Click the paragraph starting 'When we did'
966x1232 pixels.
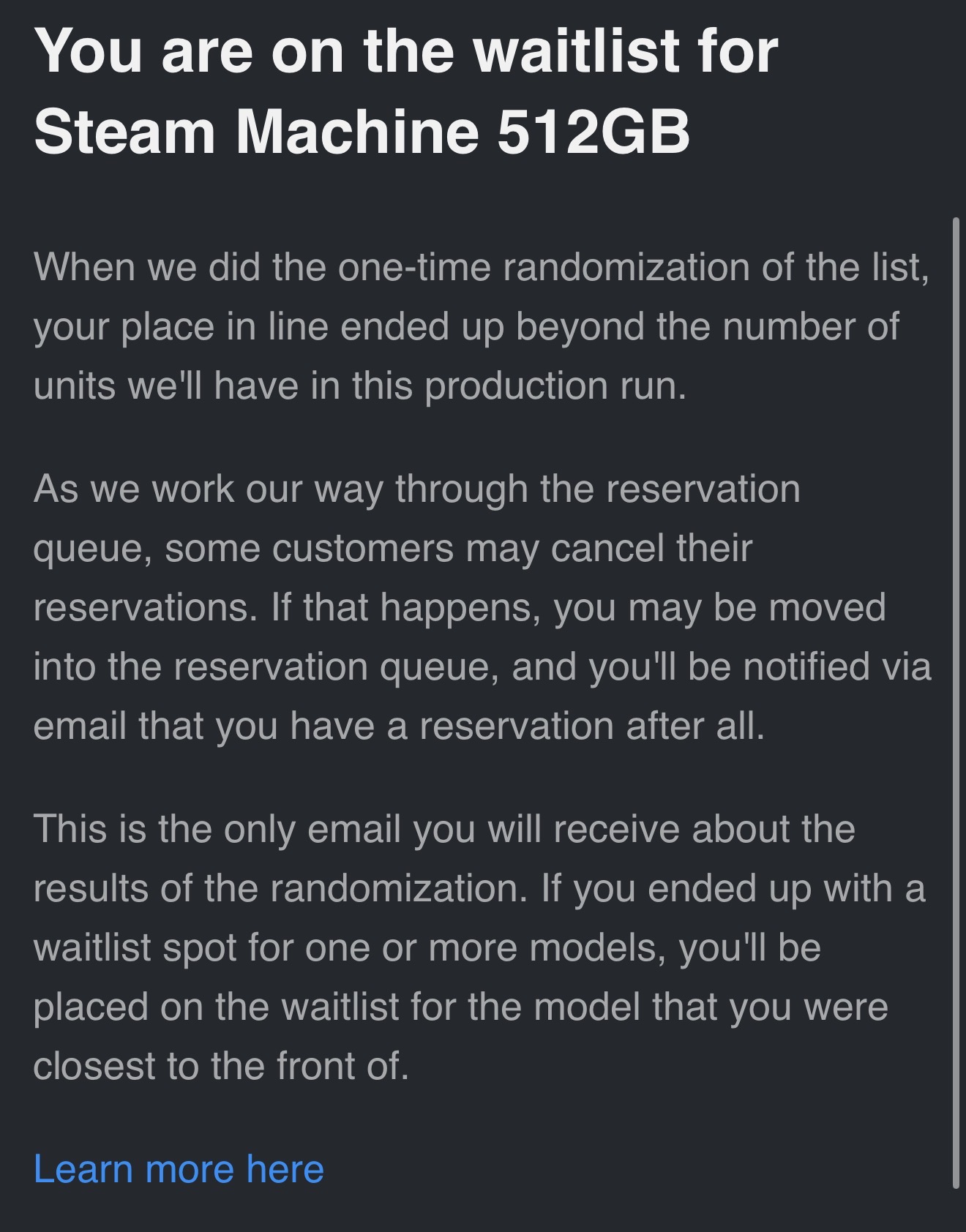pos(482,326)
